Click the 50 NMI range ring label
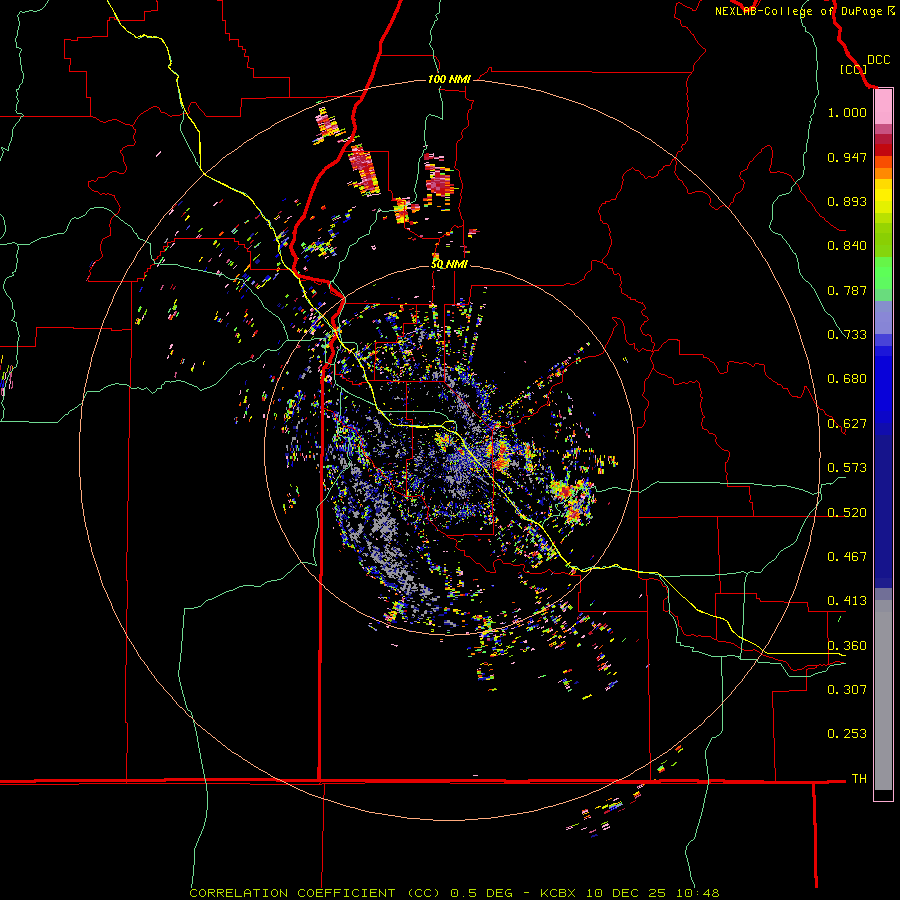 [x=449, y=264]
